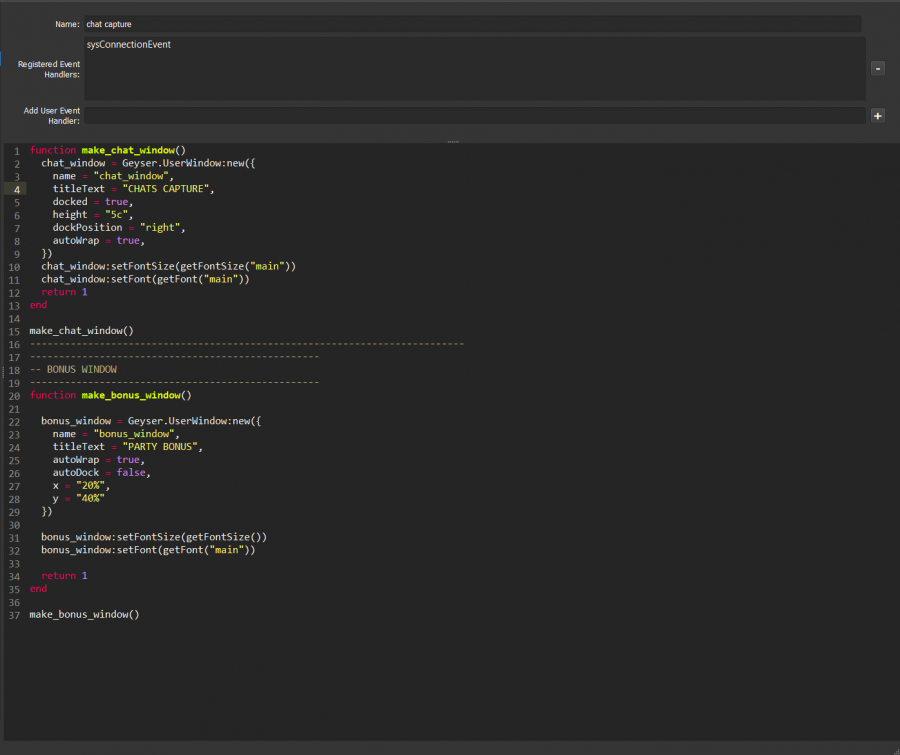This screenshot has height=755, width=900.
Task: Click the bonus_window:setFont line
Action: (148, 550)
